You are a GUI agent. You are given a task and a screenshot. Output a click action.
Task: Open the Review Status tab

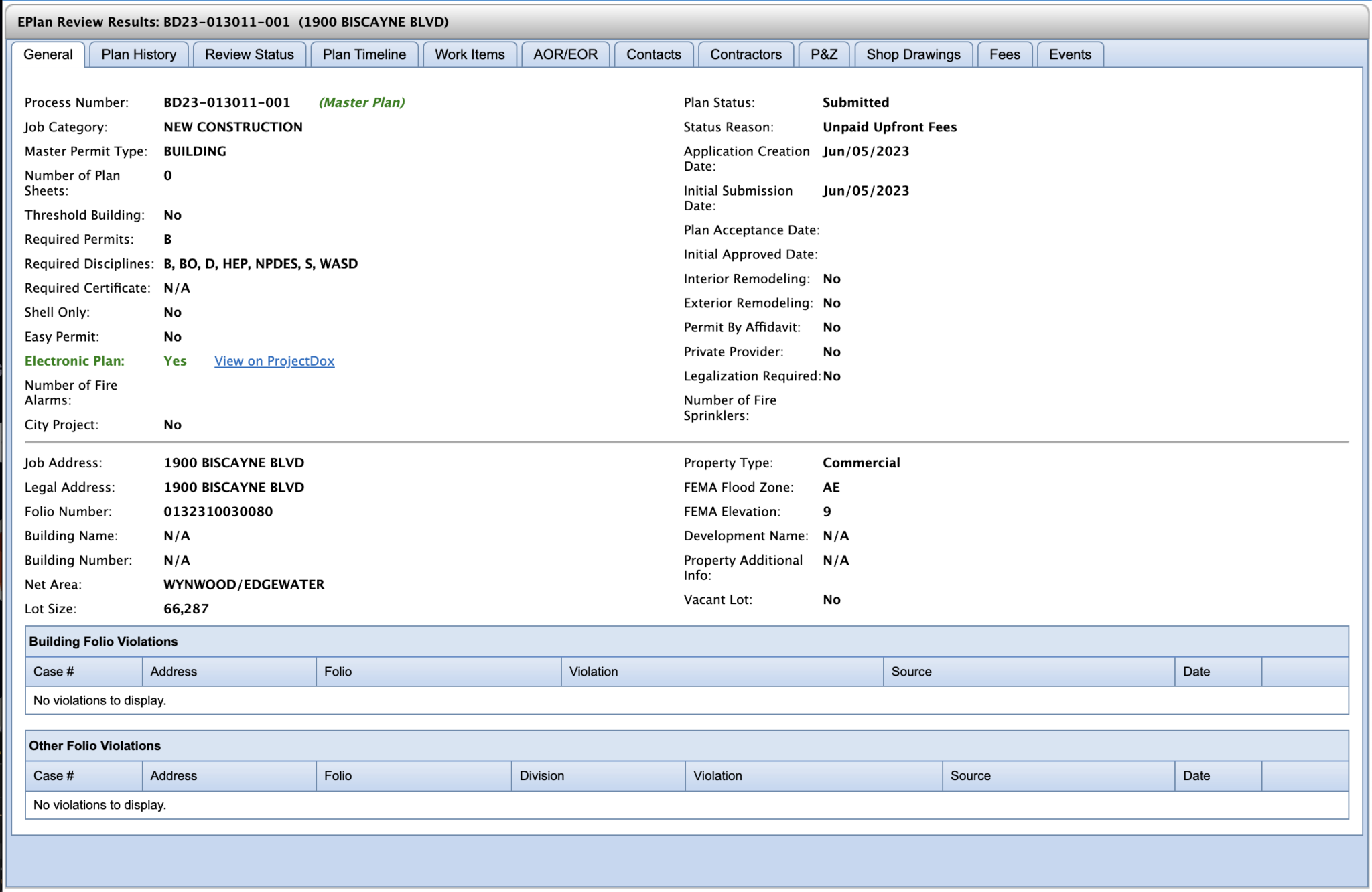point(249,54)
